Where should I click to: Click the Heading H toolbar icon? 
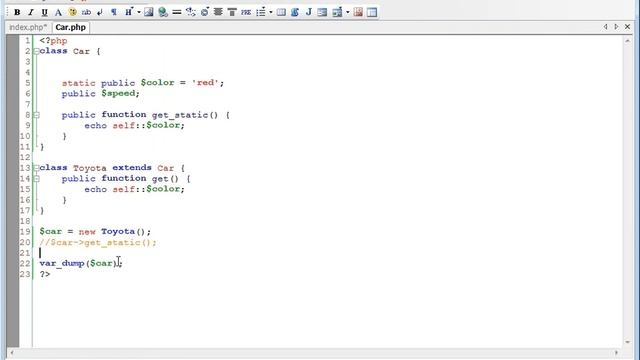coord(129,12)
